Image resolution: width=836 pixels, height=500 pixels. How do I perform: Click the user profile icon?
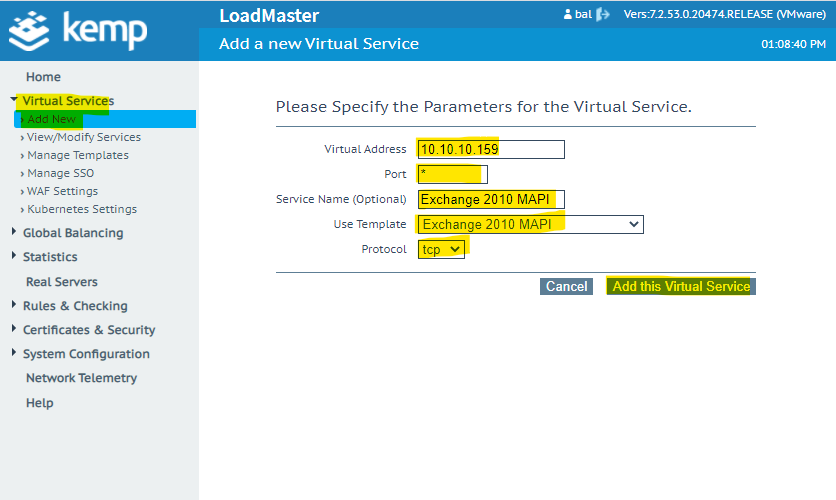[x=568, y=15]
